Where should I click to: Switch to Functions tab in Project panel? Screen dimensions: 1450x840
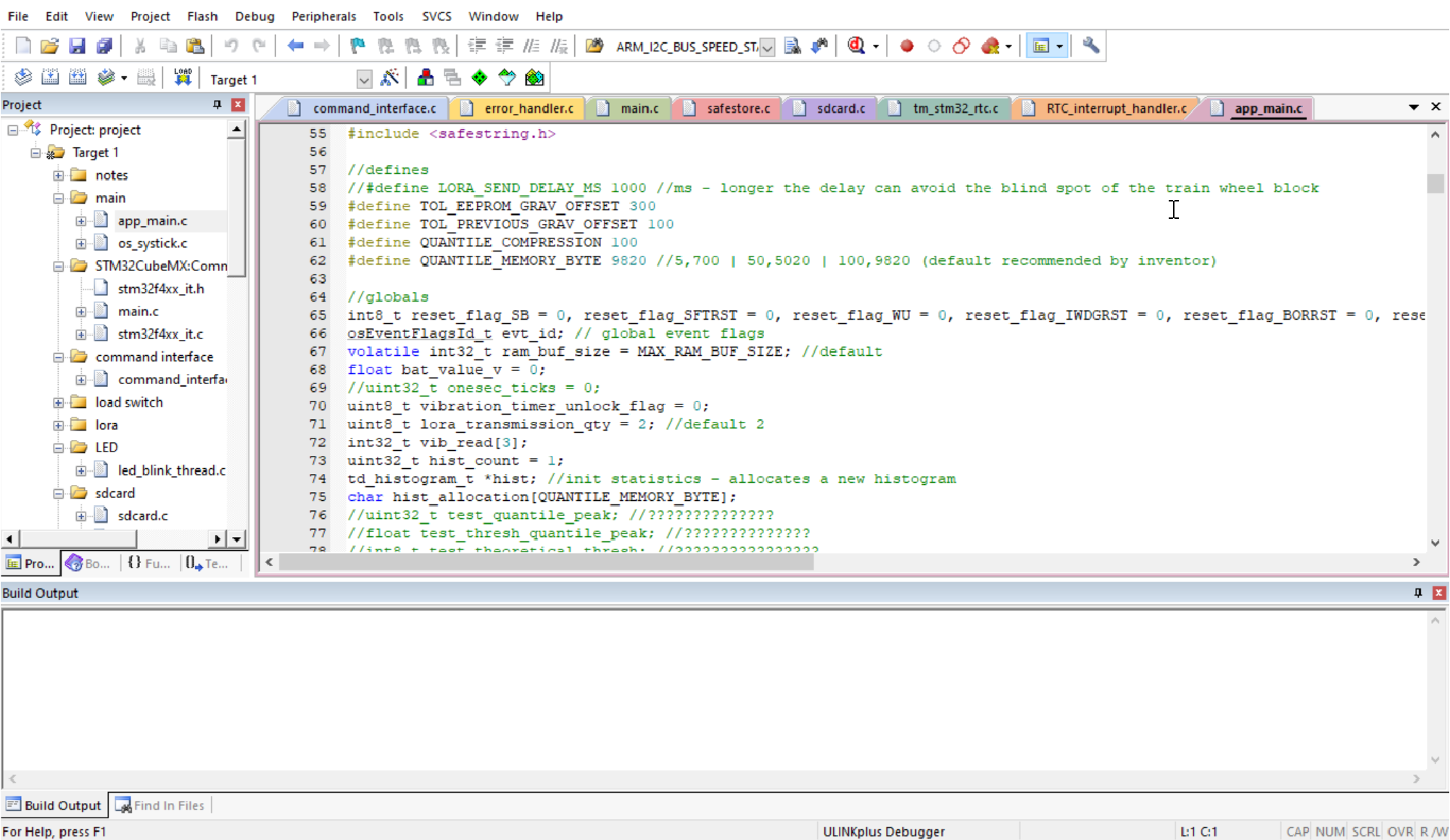tap(149, 563)
